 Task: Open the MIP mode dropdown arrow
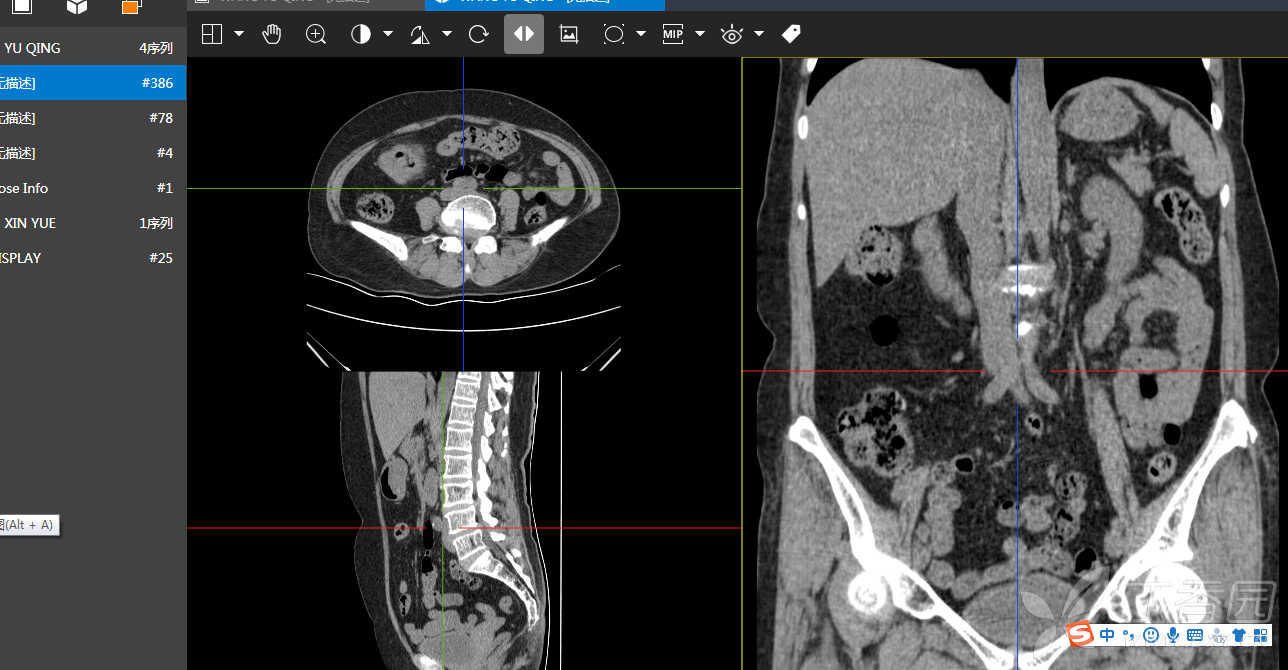(700, 34)
